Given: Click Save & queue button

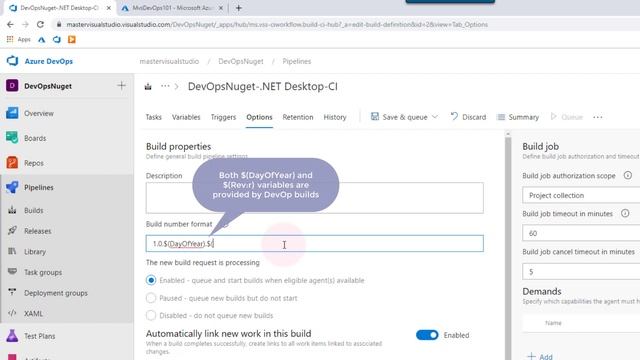Looking at the screenshot, I should coord(399,117).
